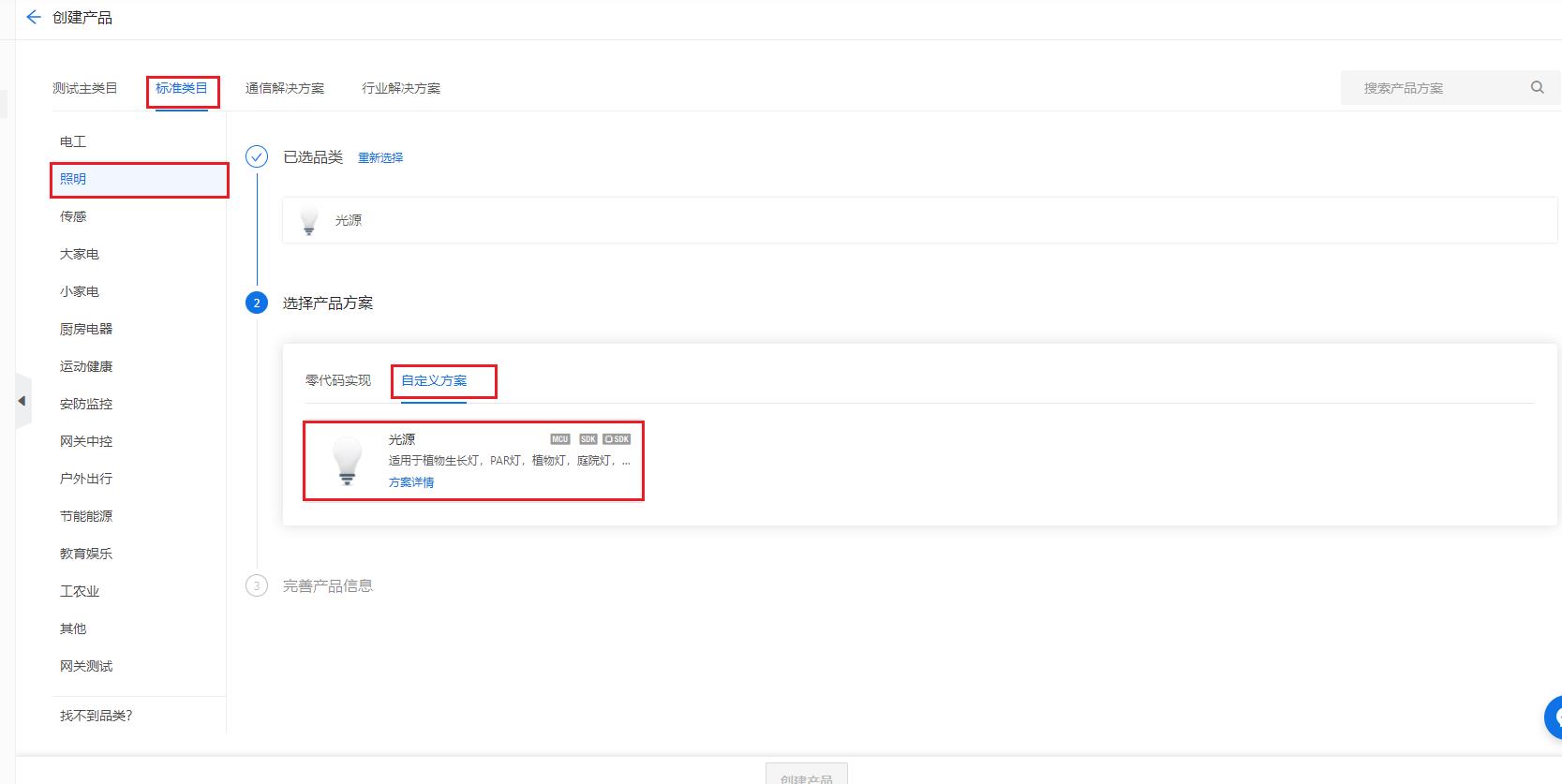Collapse the left sidebar with the triangle handle
1562x784 pixels.
[22, 401]
